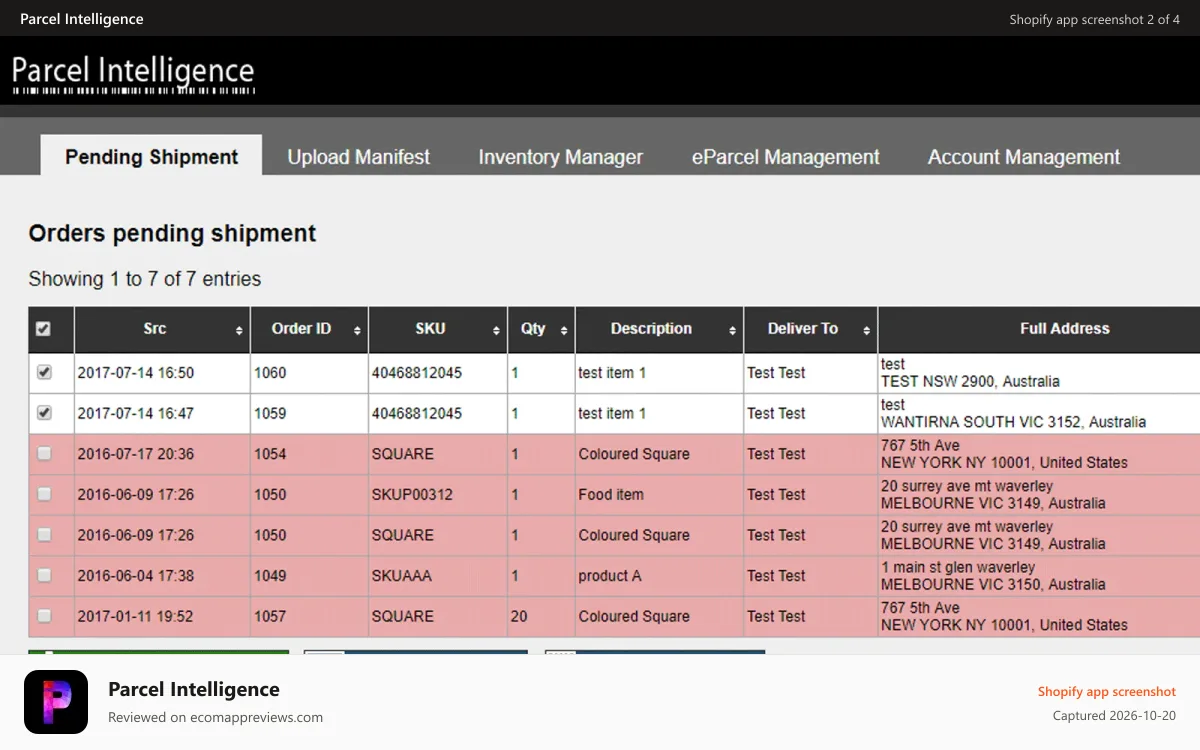Click the Orders pending shipment heading
The height and width of the screenshot is (750, 1200).
(x=172, y=234)
